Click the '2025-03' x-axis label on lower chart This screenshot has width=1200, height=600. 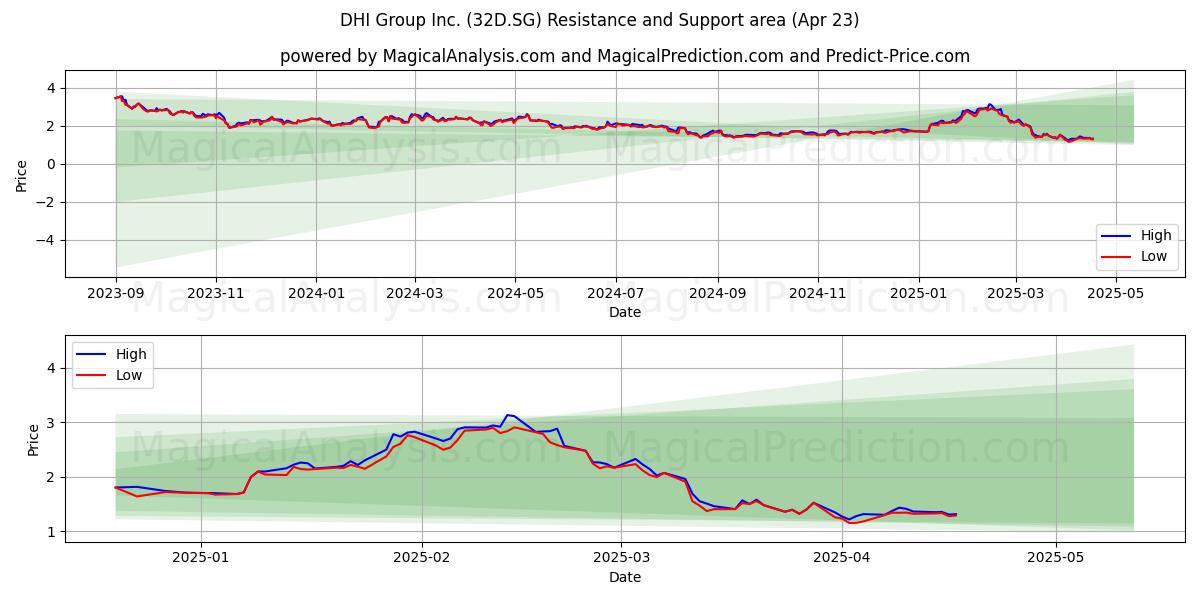[x=621, y=558]
